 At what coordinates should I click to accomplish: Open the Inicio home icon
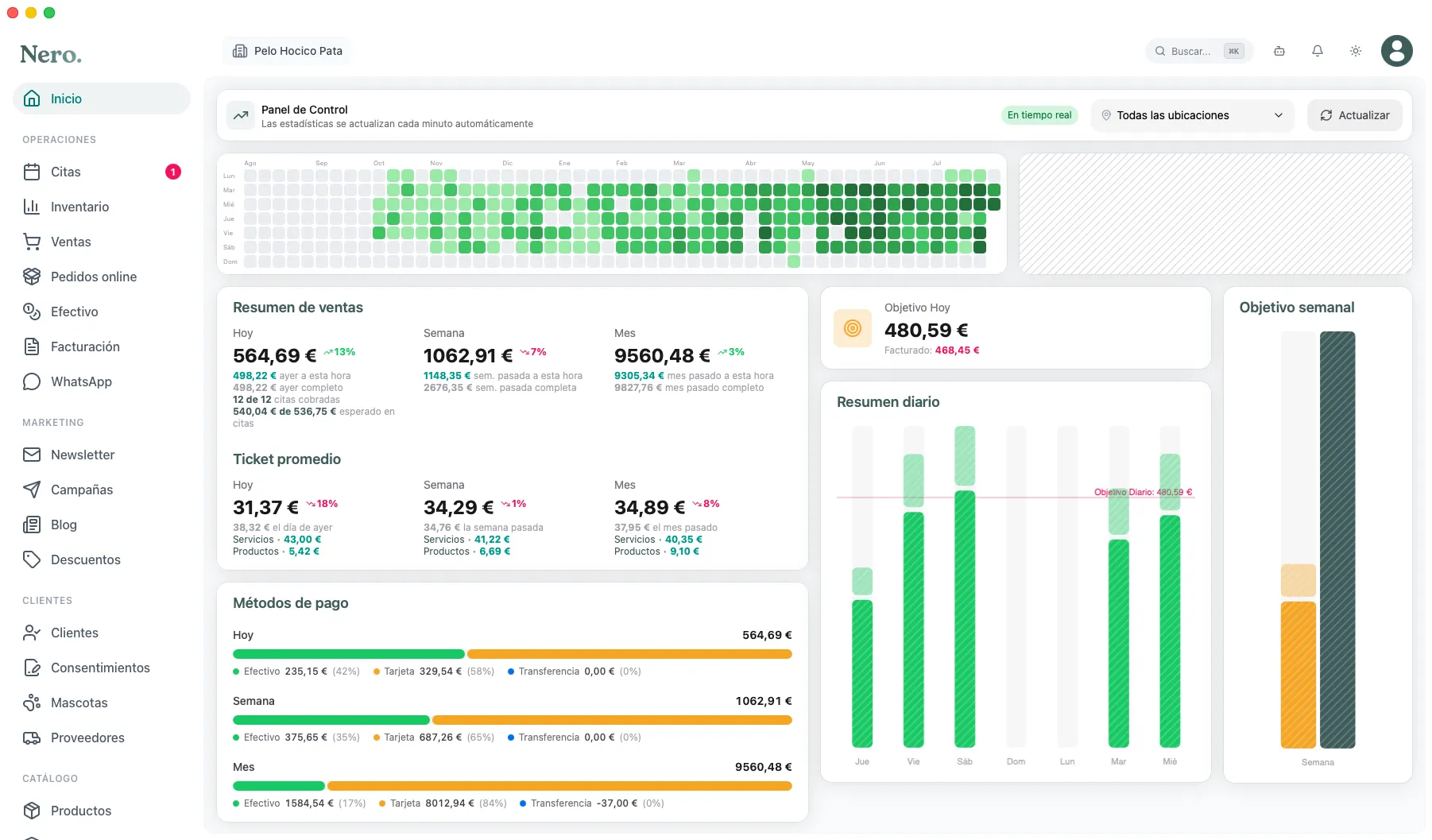tap(32, 99)
